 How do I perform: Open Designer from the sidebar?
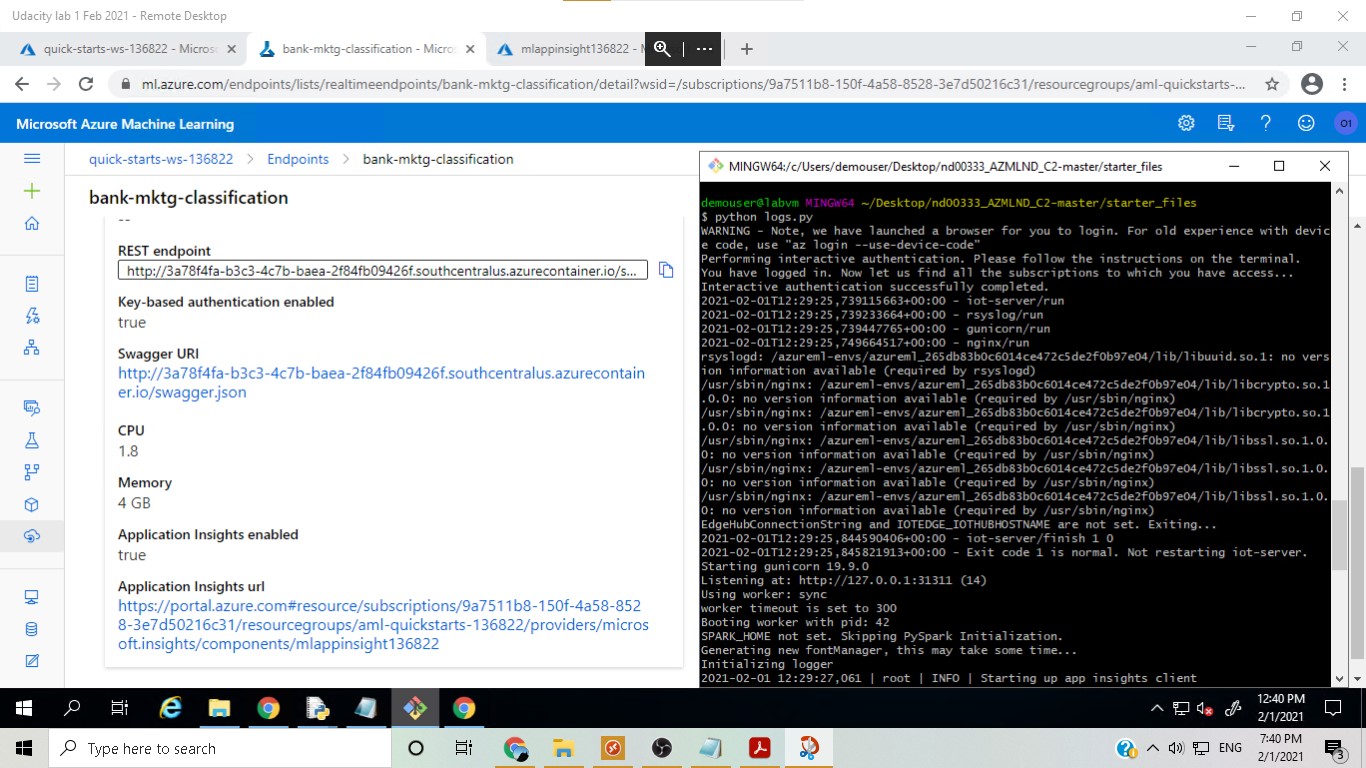[32, 348]
